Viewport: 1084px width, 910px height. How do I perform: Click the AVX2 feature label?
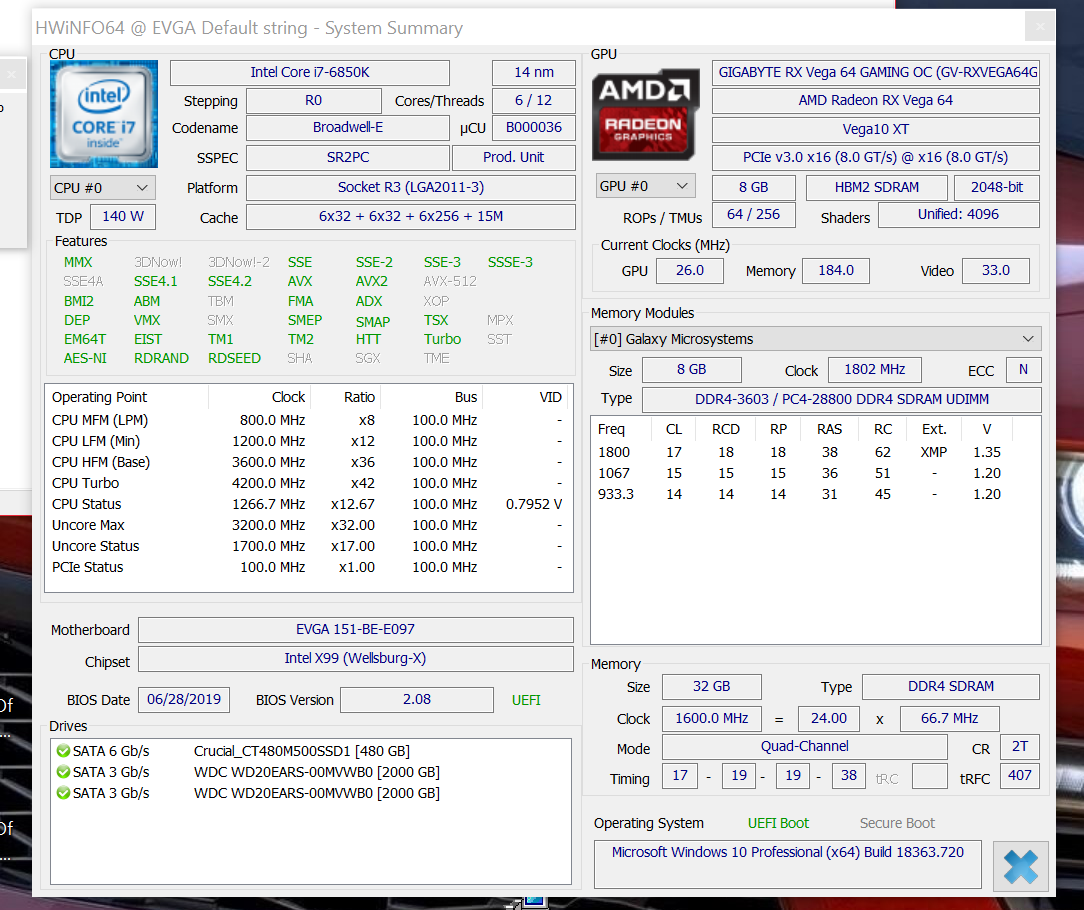click(x=372, y=281)
